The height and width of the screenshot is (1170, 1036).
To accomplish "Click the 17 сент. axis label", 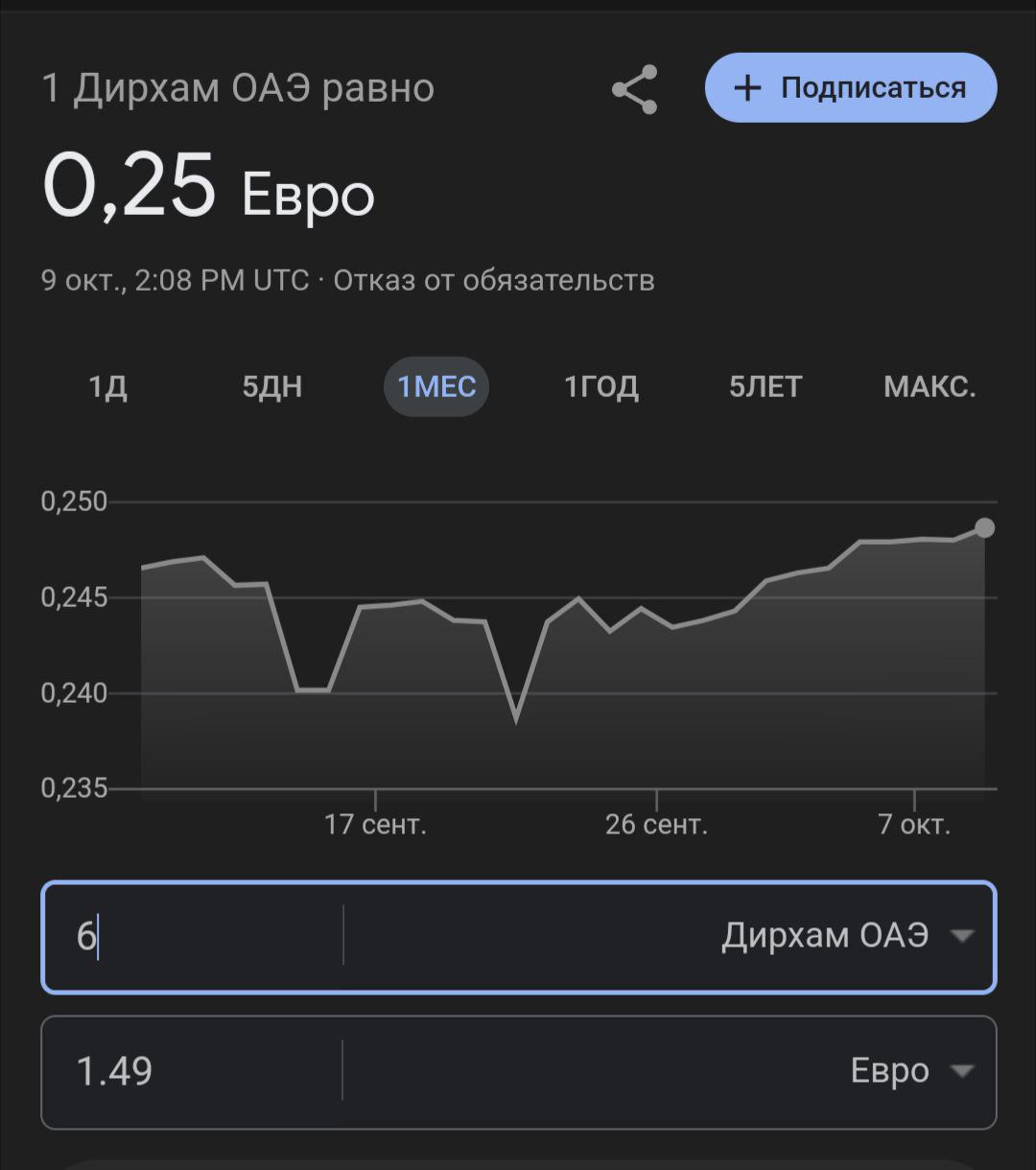I will (x=375, y=825).
